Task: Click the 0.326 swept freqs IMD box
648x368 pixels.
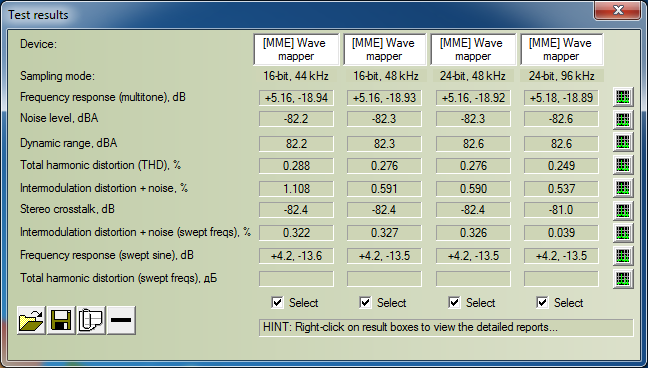Action: 473,233
